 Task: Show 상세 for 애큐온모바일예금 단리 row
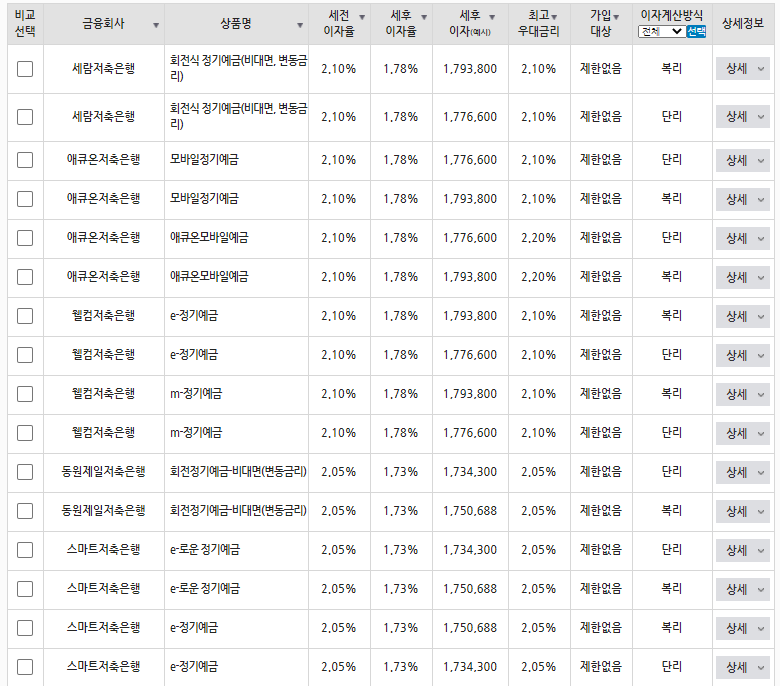tap(743, 238)
